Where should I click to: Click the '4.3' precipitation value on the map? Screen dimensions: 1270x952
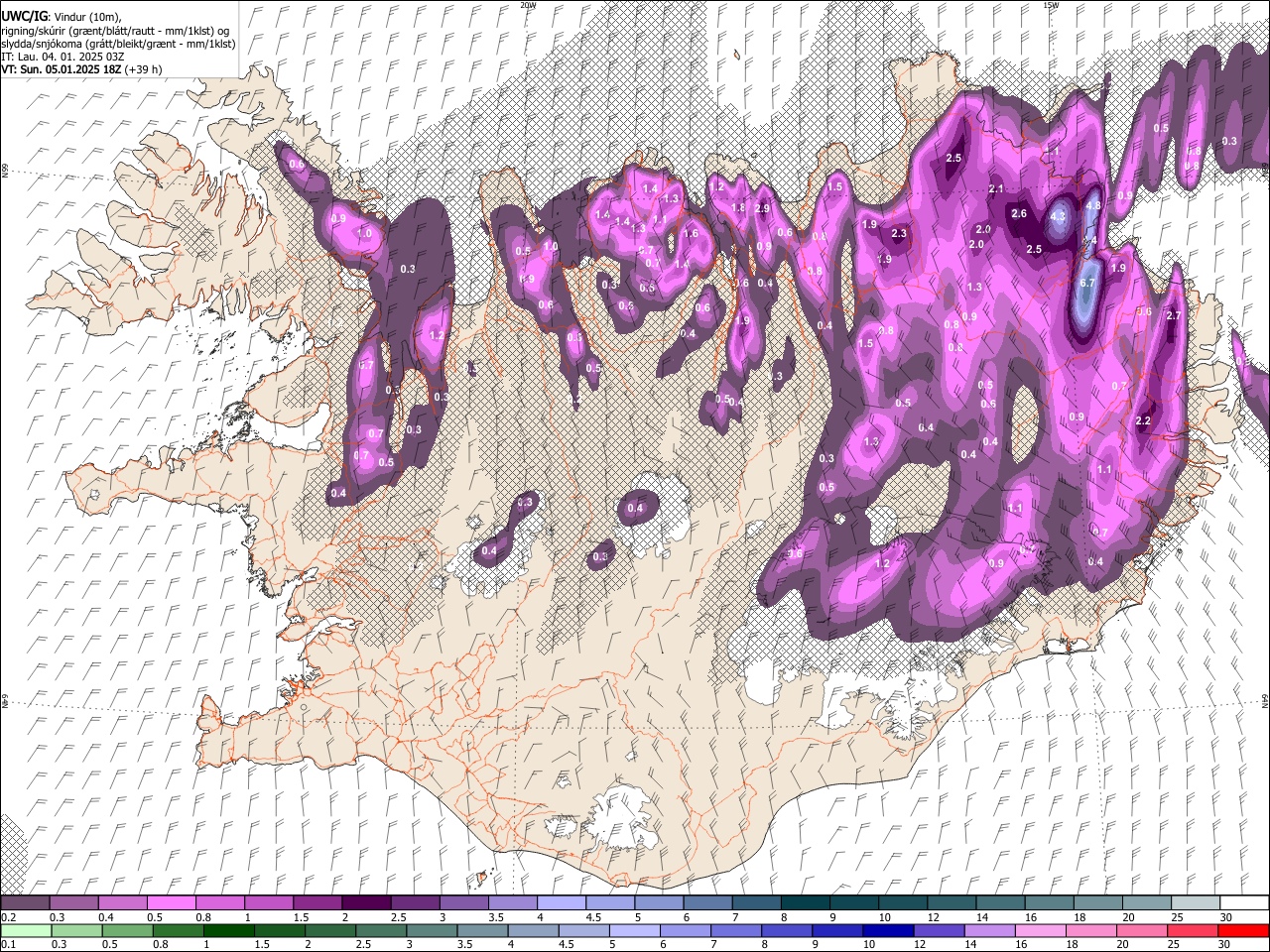[1058, 215]
